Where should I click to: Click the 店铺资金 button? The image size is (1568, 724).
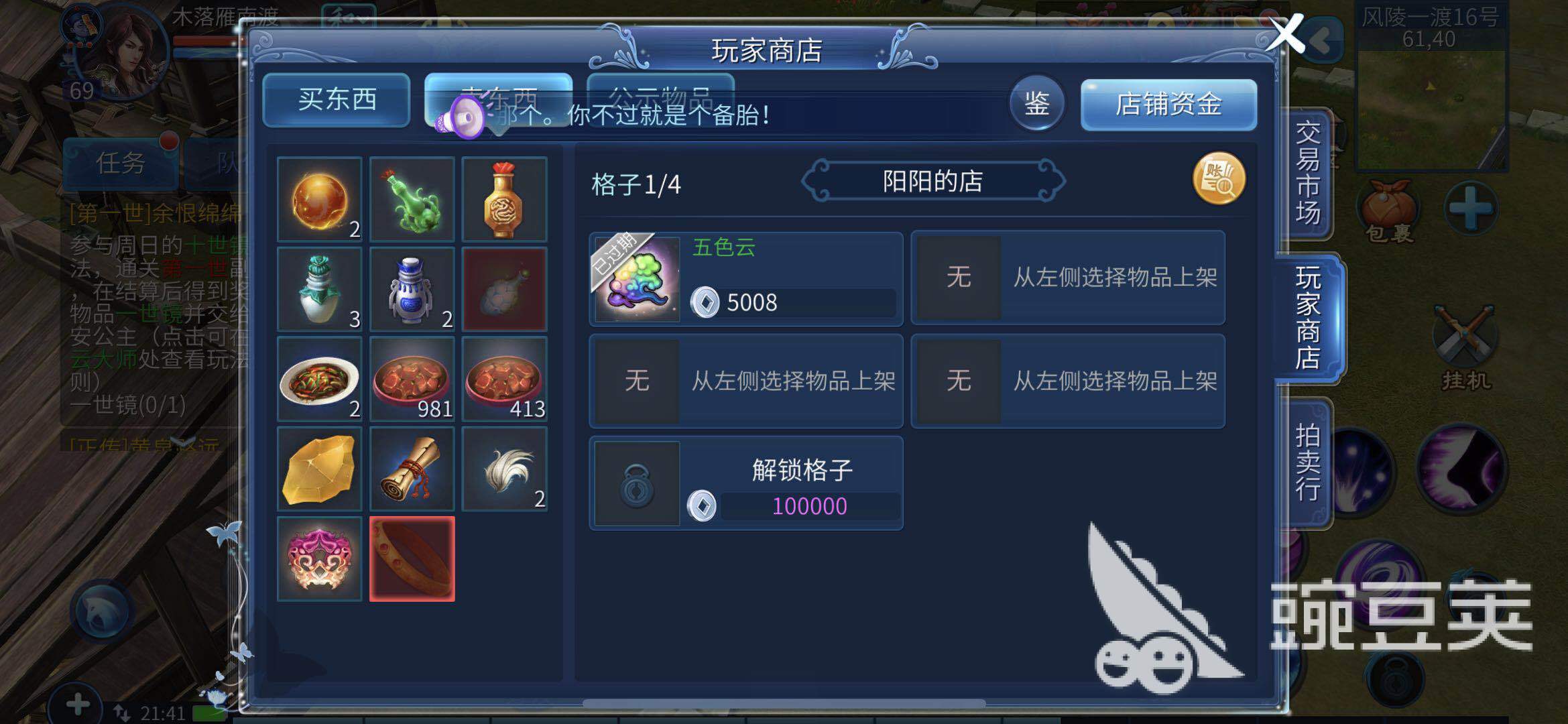(x=1168, y=104)
